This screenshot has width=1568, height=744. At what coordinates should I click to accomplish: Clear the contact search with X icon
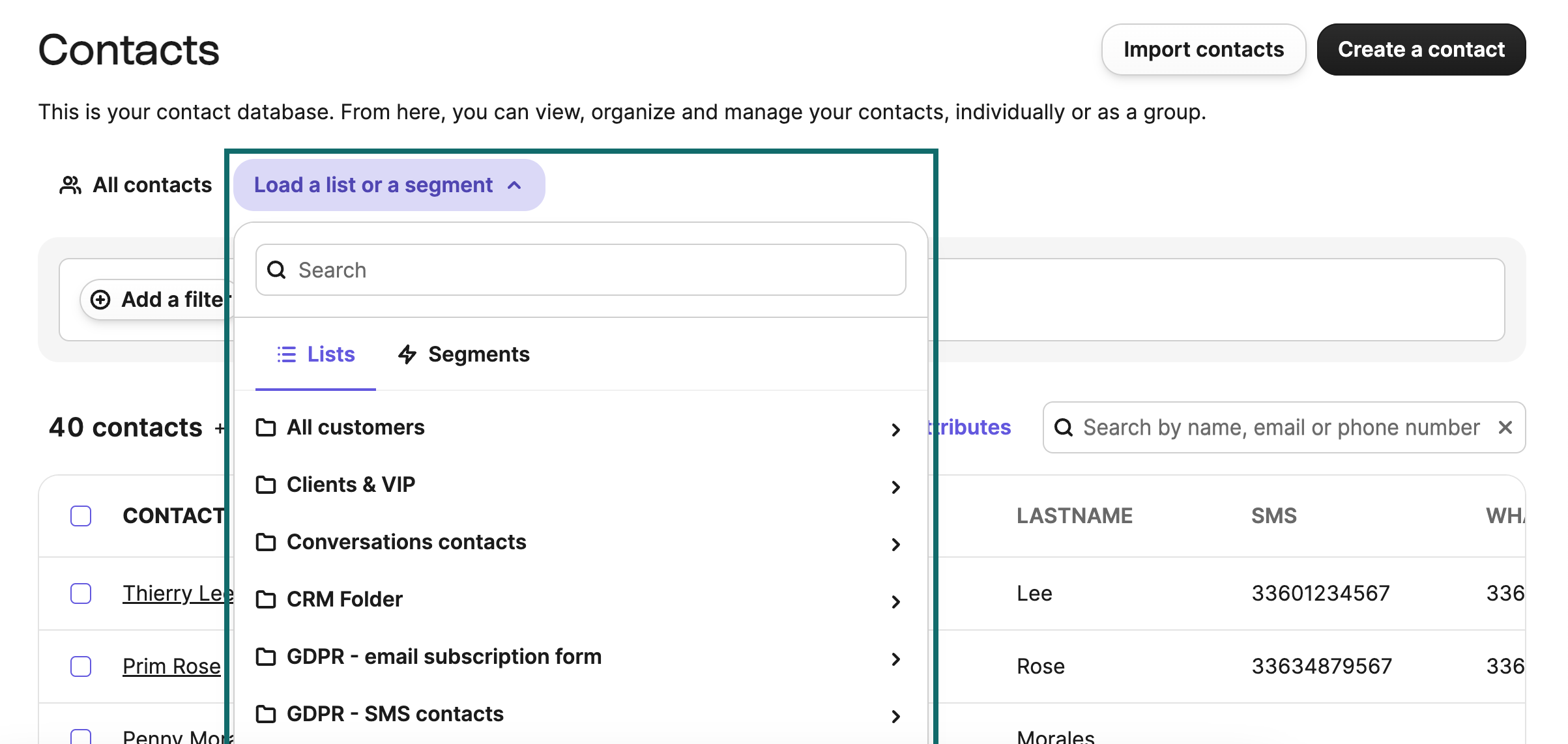1505,427
